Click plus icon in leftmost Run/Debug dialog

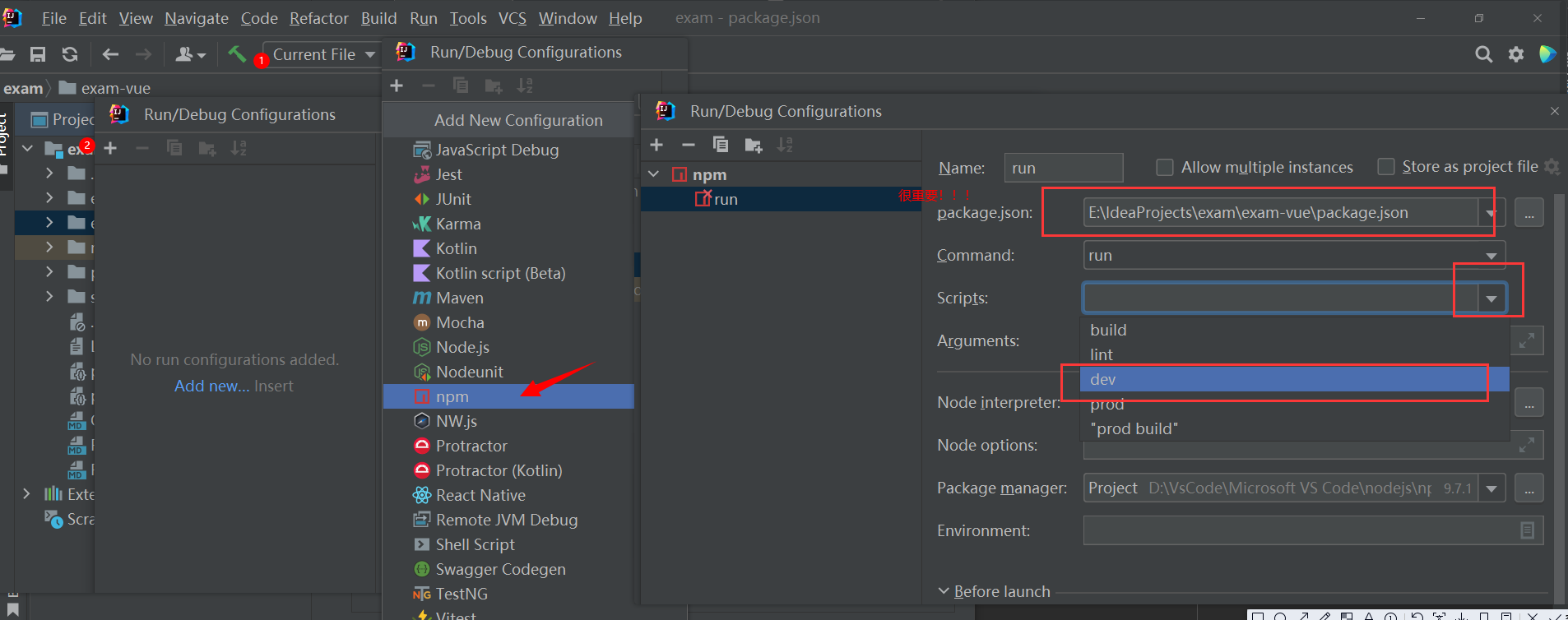tap(110, 148)
